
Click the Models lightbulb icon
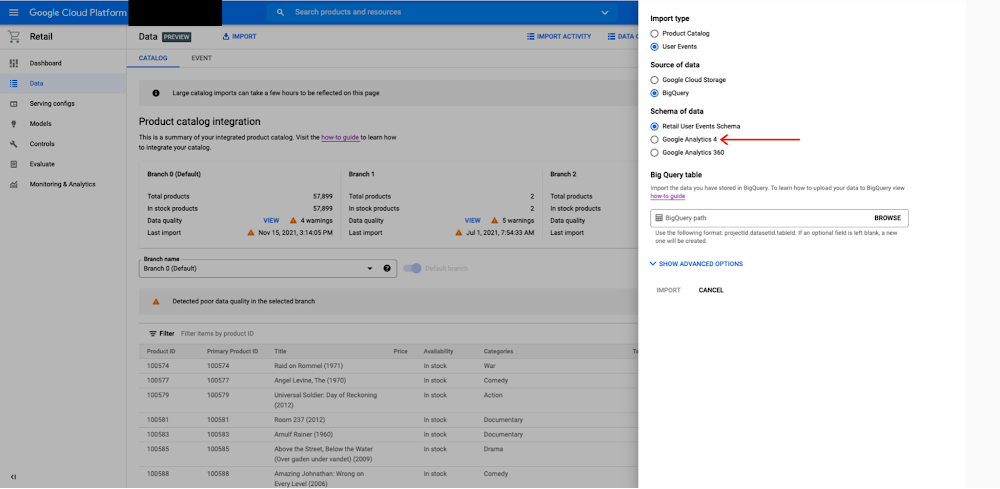click(x=13, y=124)
